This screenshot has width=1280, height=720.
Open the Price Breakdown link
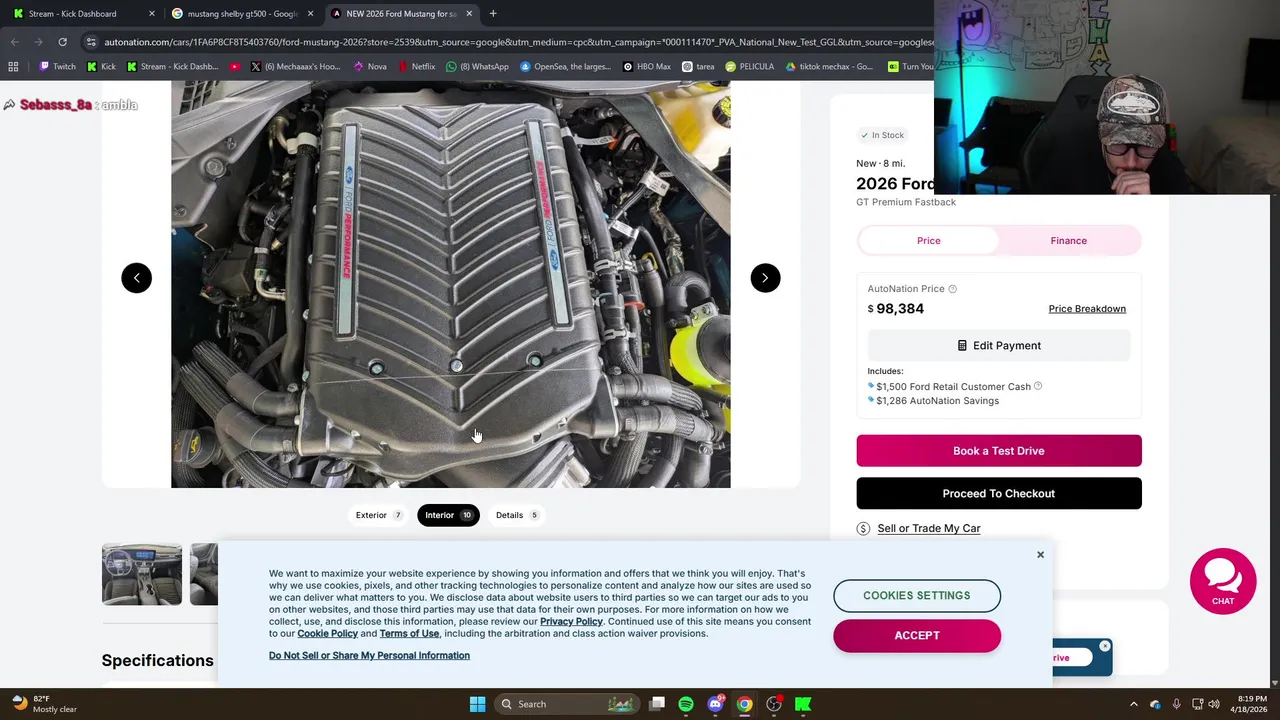pos(1087,309)
